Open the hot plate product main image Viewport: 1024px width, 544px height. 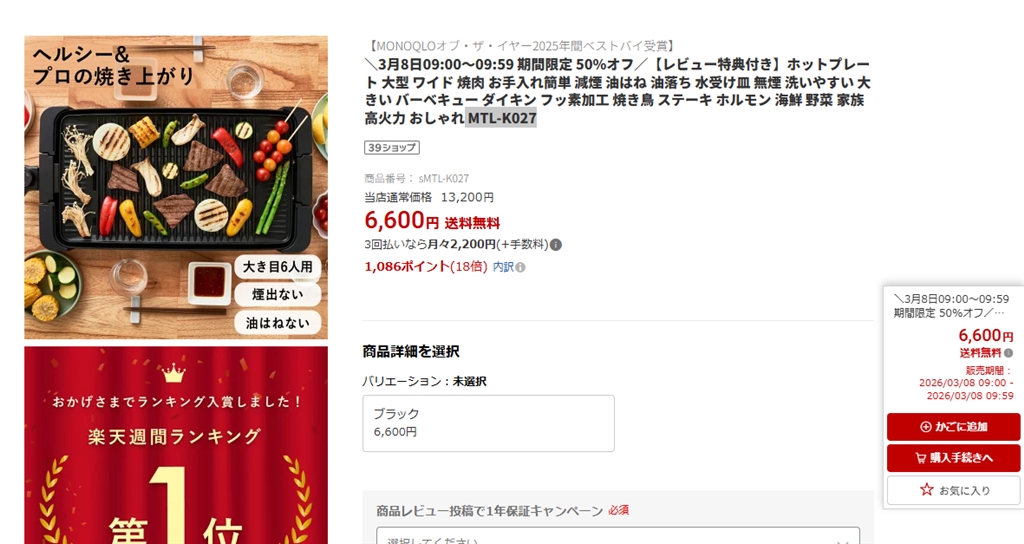(x=176, y=187)
